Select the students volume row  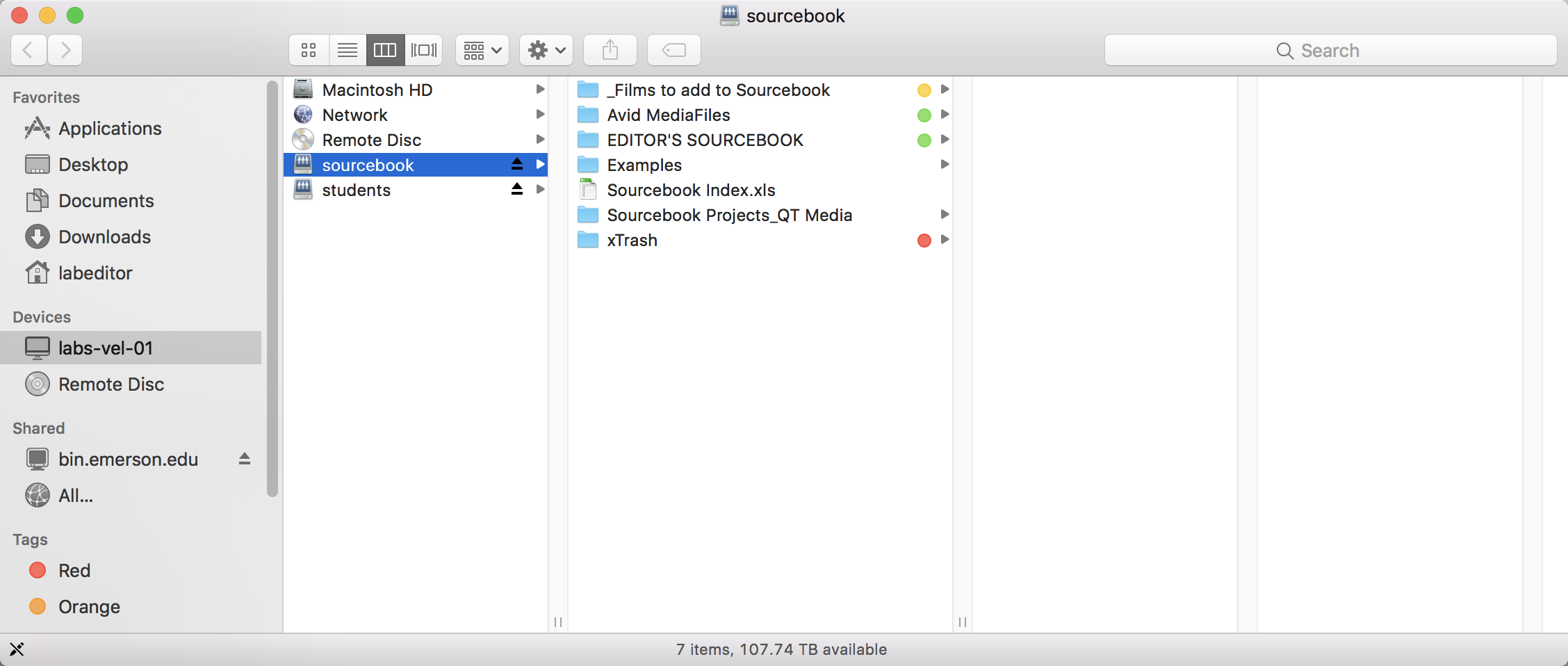click(416, 190)
